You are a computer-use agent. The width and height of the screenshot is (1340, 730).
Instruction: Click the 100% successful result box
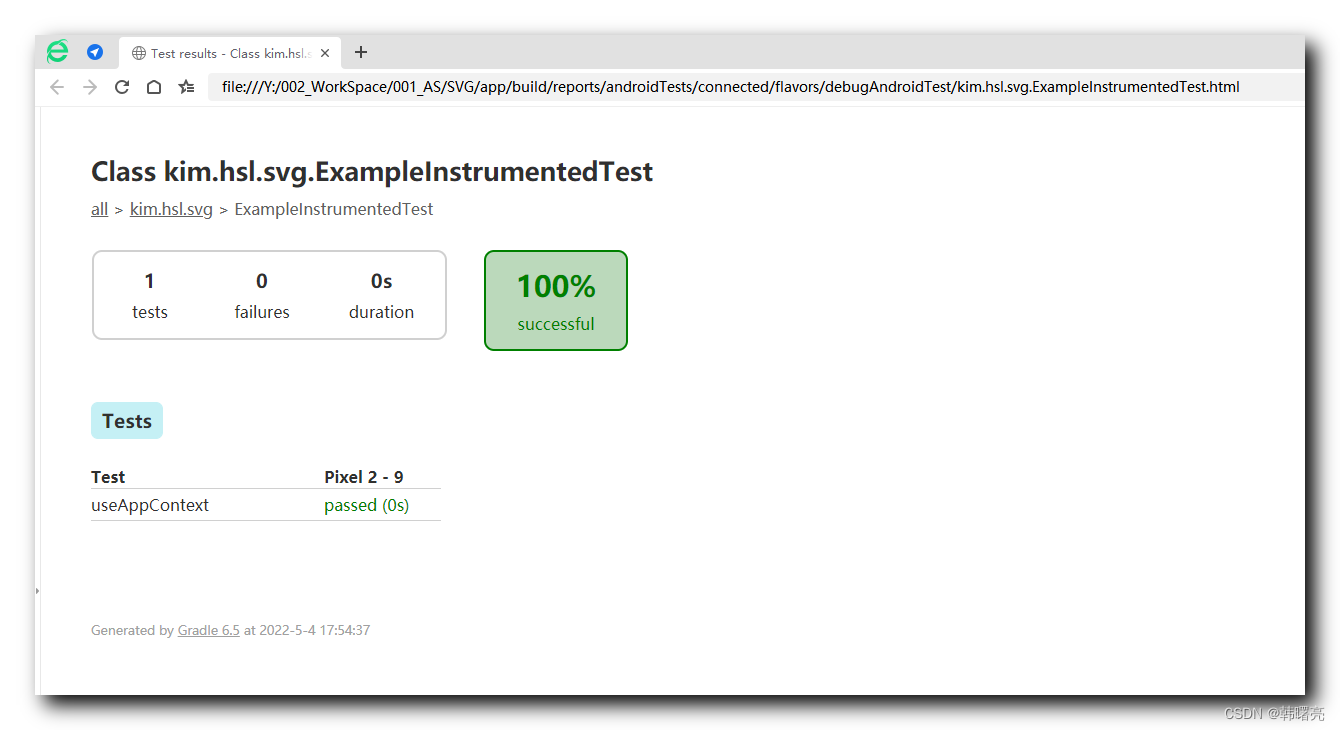556,300
